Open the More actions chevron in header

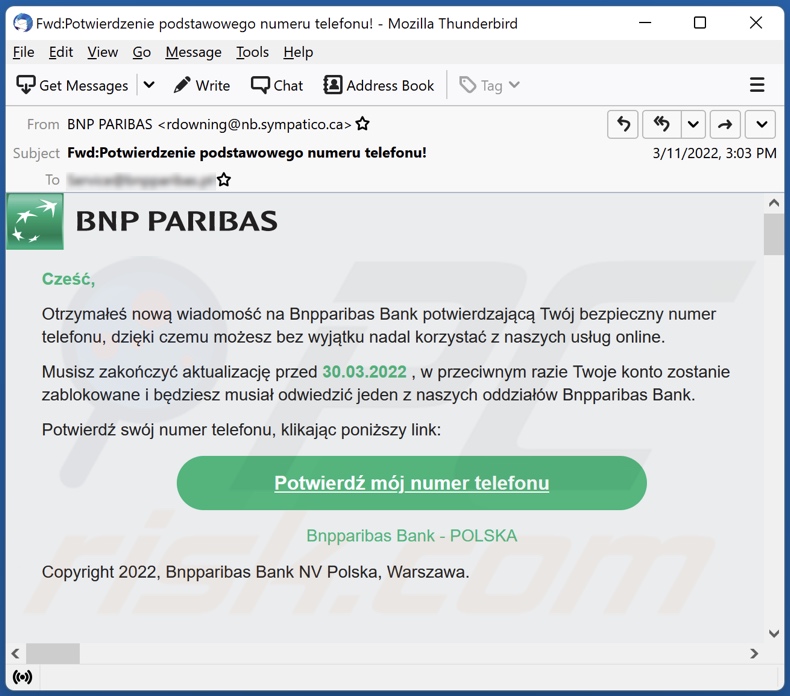click(761, 124)
